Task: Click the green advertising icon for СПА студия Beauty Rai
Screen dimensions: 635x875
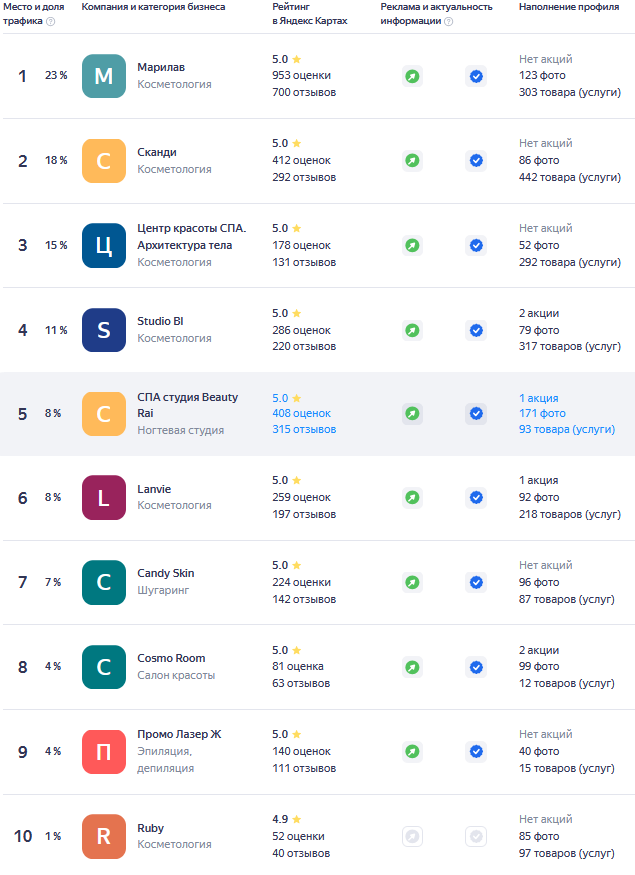Action: pos(412,414)
